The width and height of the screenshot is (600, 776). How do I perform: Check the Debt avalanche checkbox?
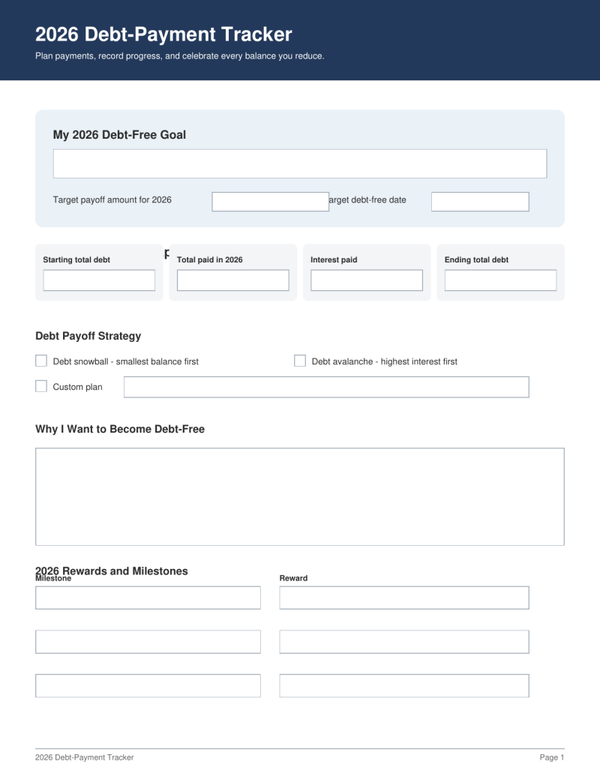(300, 361)
